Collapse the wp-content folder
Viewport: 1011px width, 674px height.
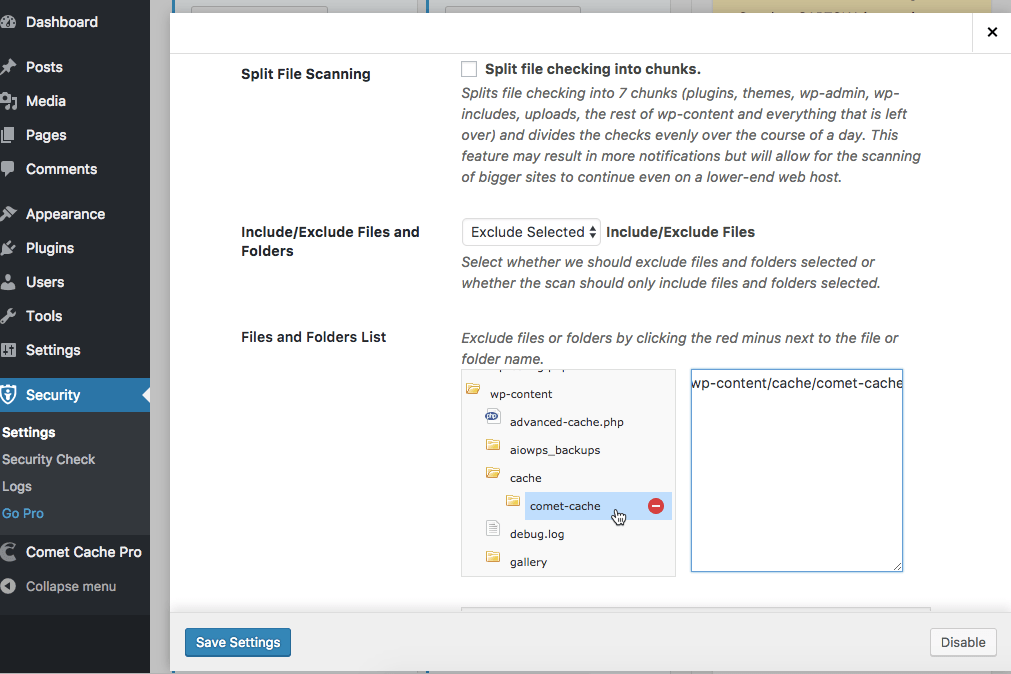click(473, 388)
